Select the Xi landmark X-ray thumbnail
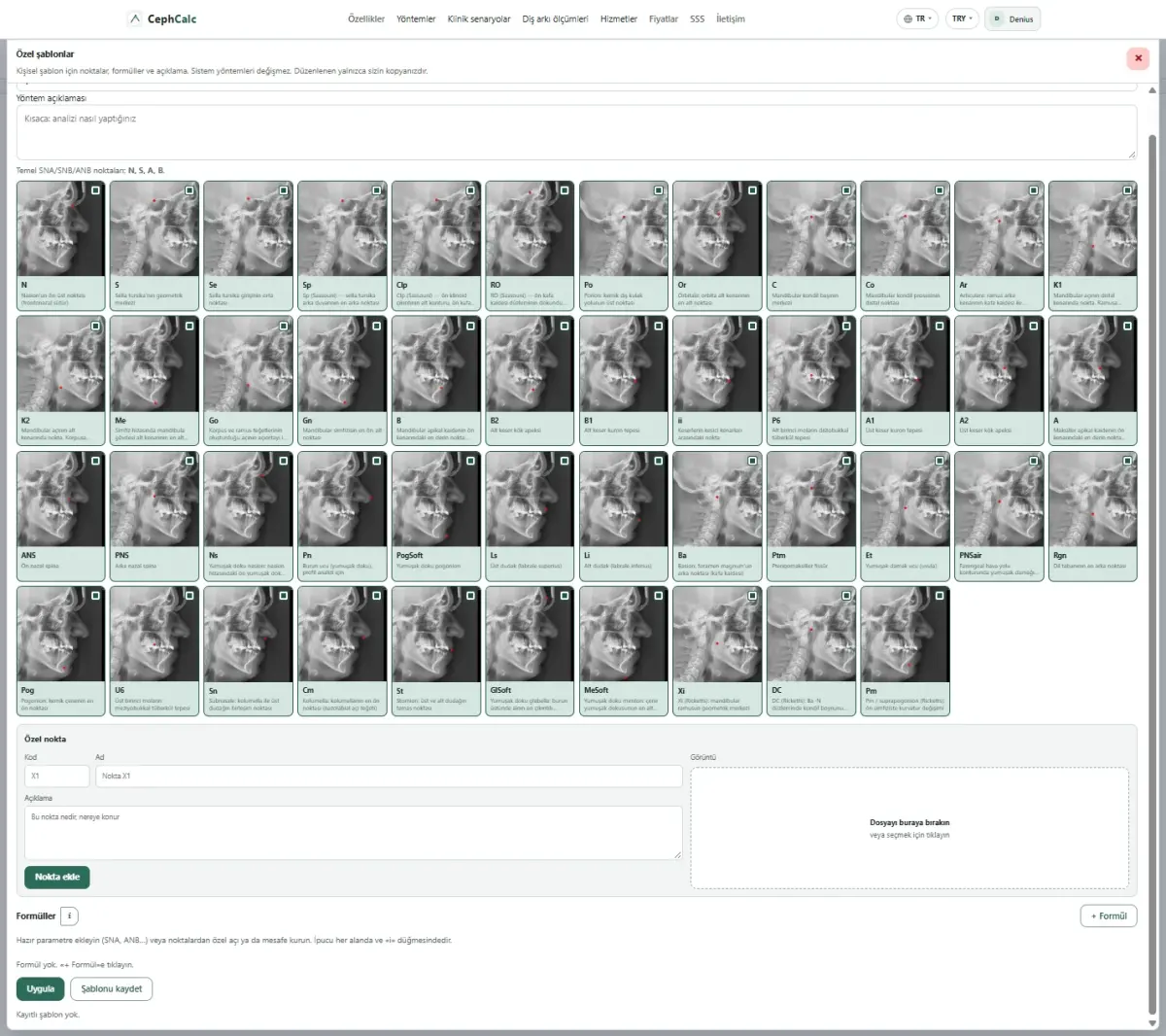The height and width of the screenshot is (1036, 1166). click(717, 633)
